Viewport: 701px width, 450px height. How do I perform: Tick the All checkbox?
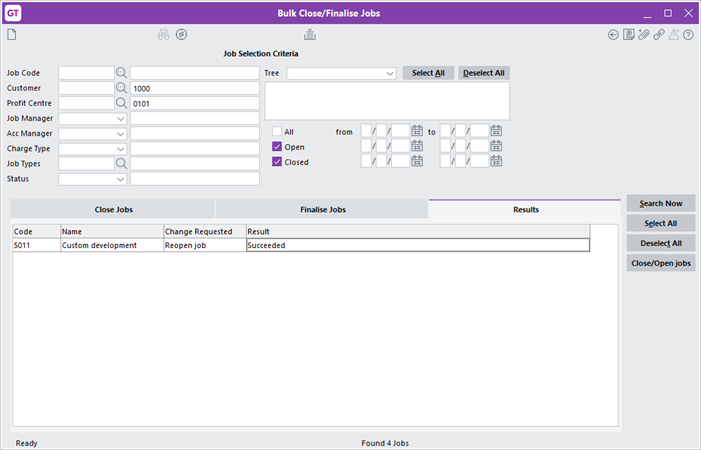tap(278, 131)
